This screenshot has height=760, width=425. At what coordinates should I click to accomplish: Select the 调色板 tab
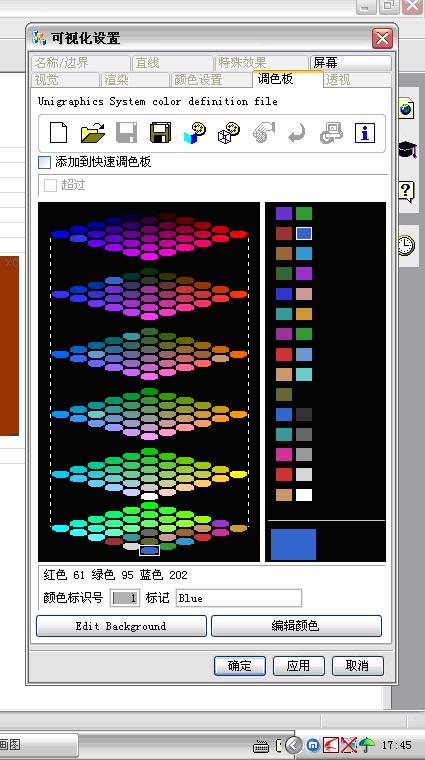[x=287, y=79]
